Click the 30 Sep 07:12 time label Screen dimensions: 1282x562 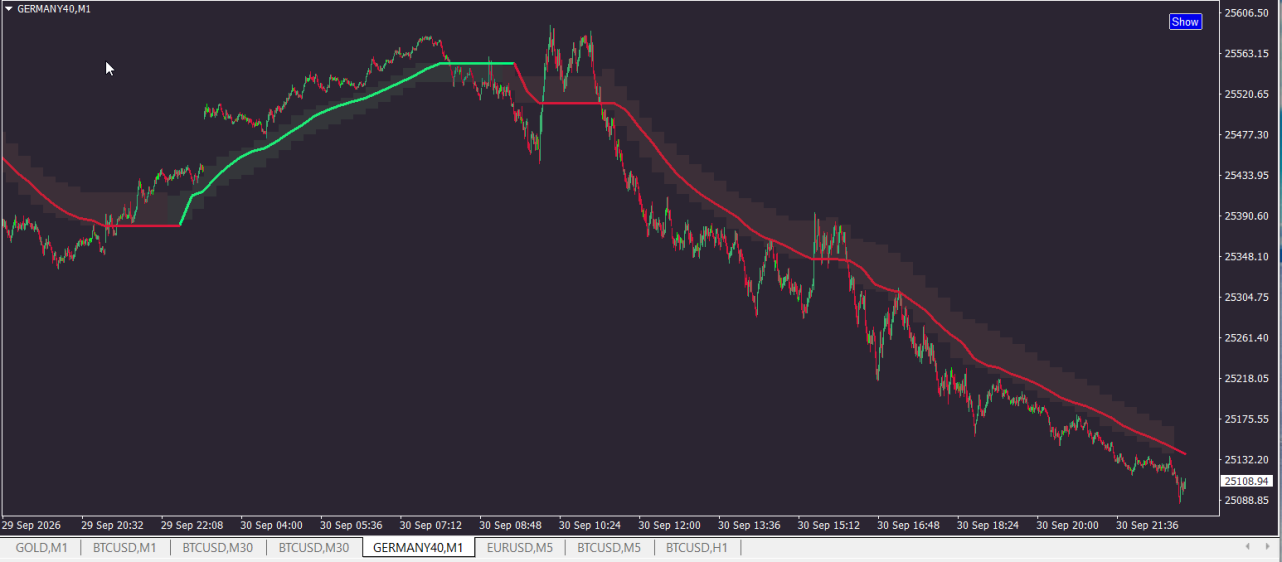coord(431,525)
